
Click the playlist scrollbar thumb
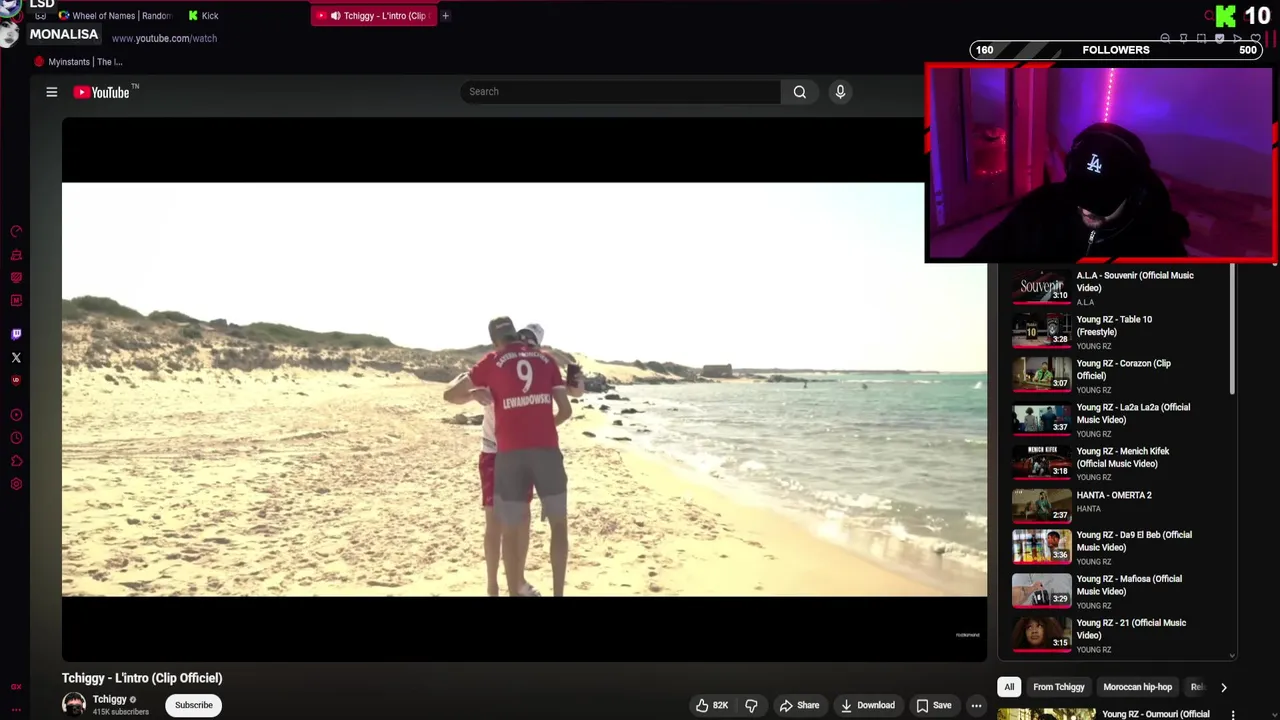tap(1232, 330)
